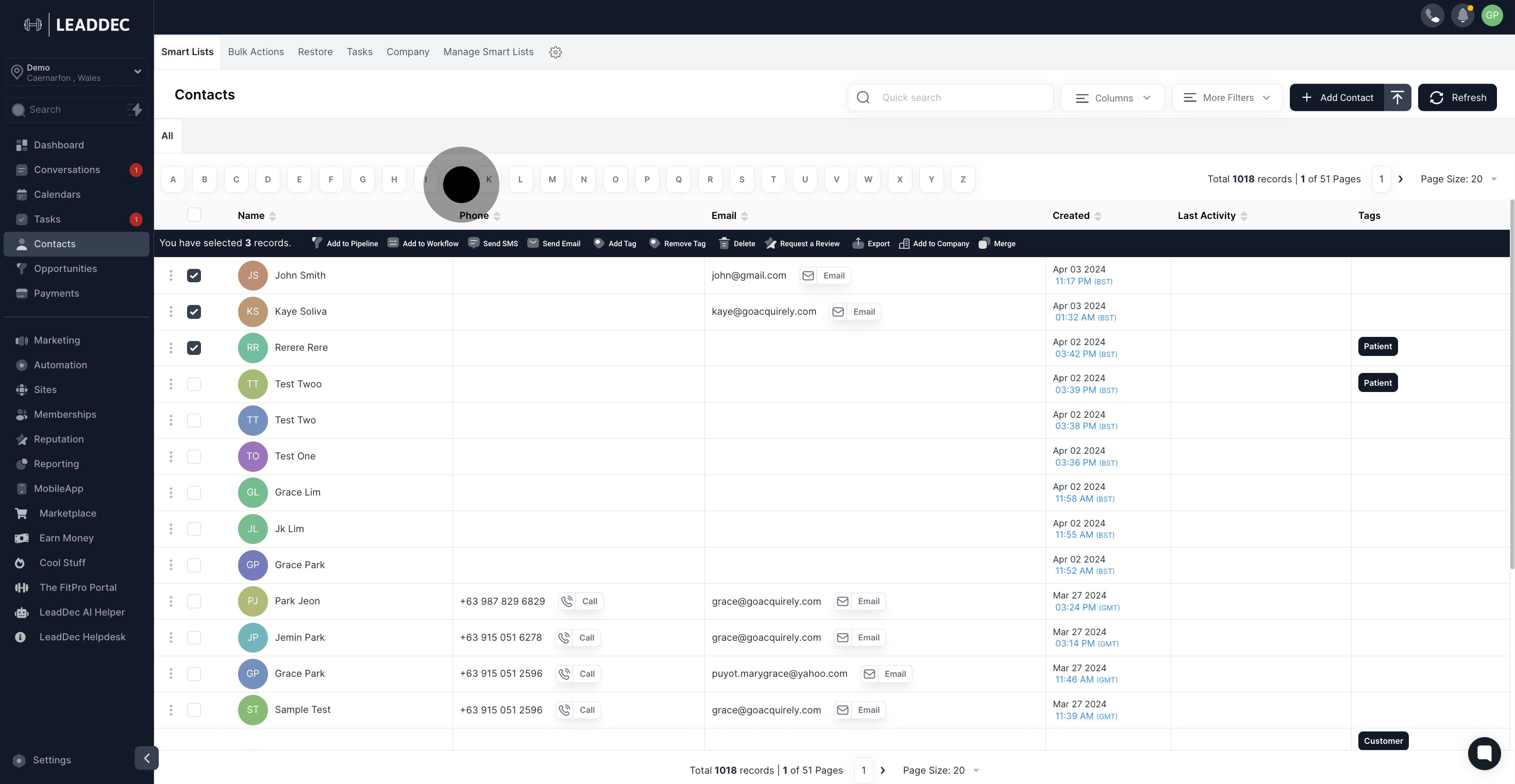
Task: Click the Patient tag on Rerere Rere
Action: (1377, 346)
